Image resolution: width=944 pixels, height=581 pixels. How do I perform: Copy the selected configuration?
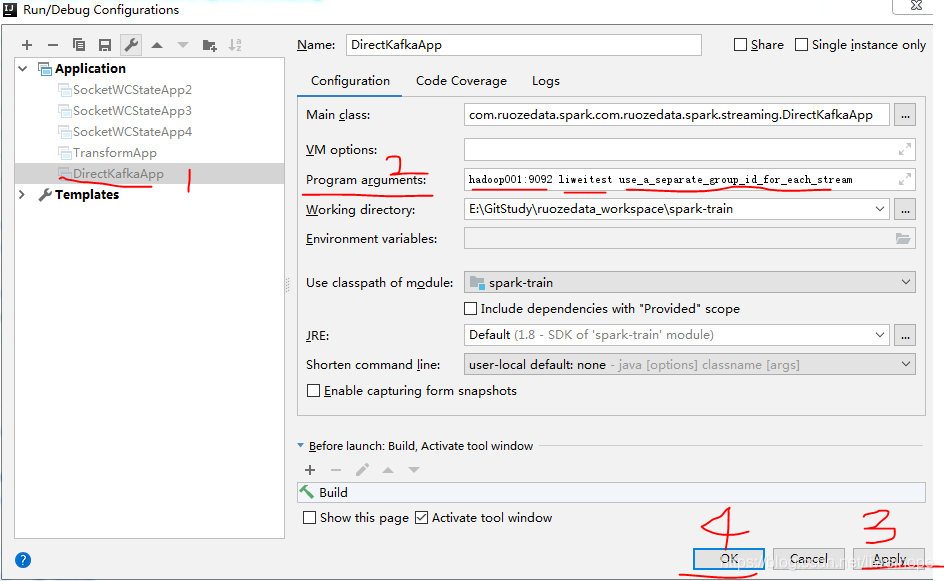(79, 45)
